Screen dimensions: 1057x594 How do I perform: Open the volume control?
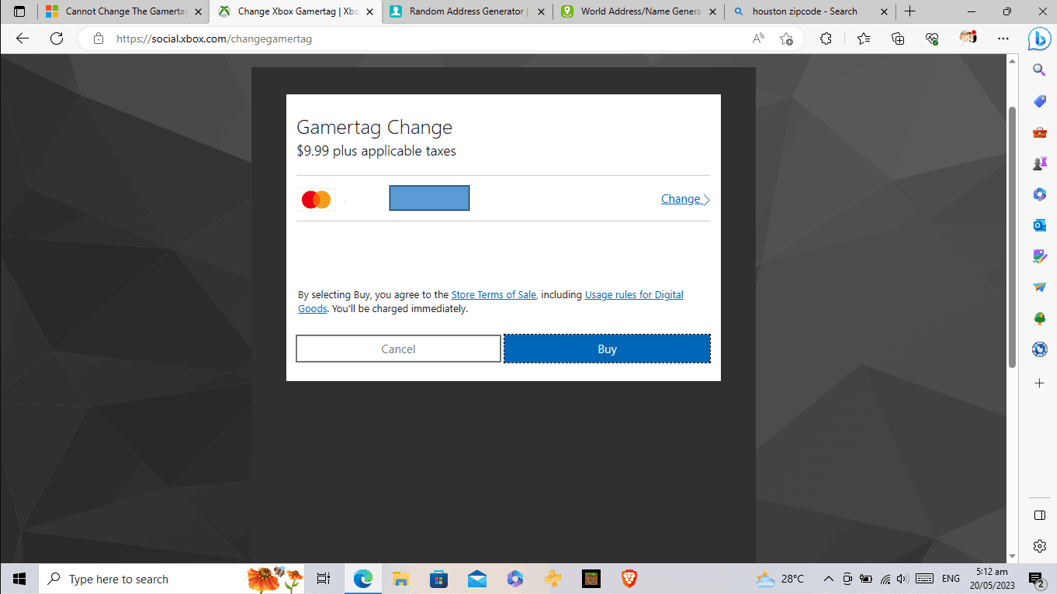(x=902, y=578)
